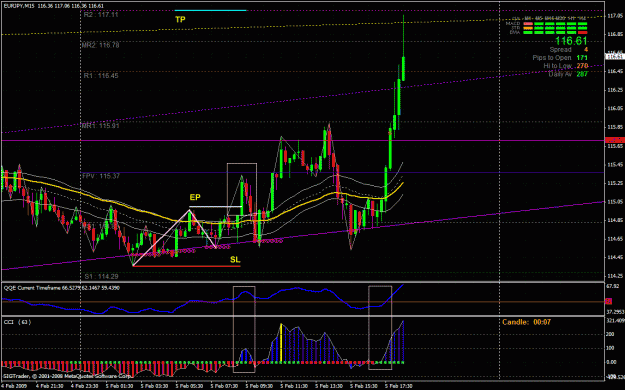Image resolution: width=625 pixels, height=390 pixels.
Task: Select the R2 : 117.11 pivot label
Action: pyautogui.click(x=101, y=15)
